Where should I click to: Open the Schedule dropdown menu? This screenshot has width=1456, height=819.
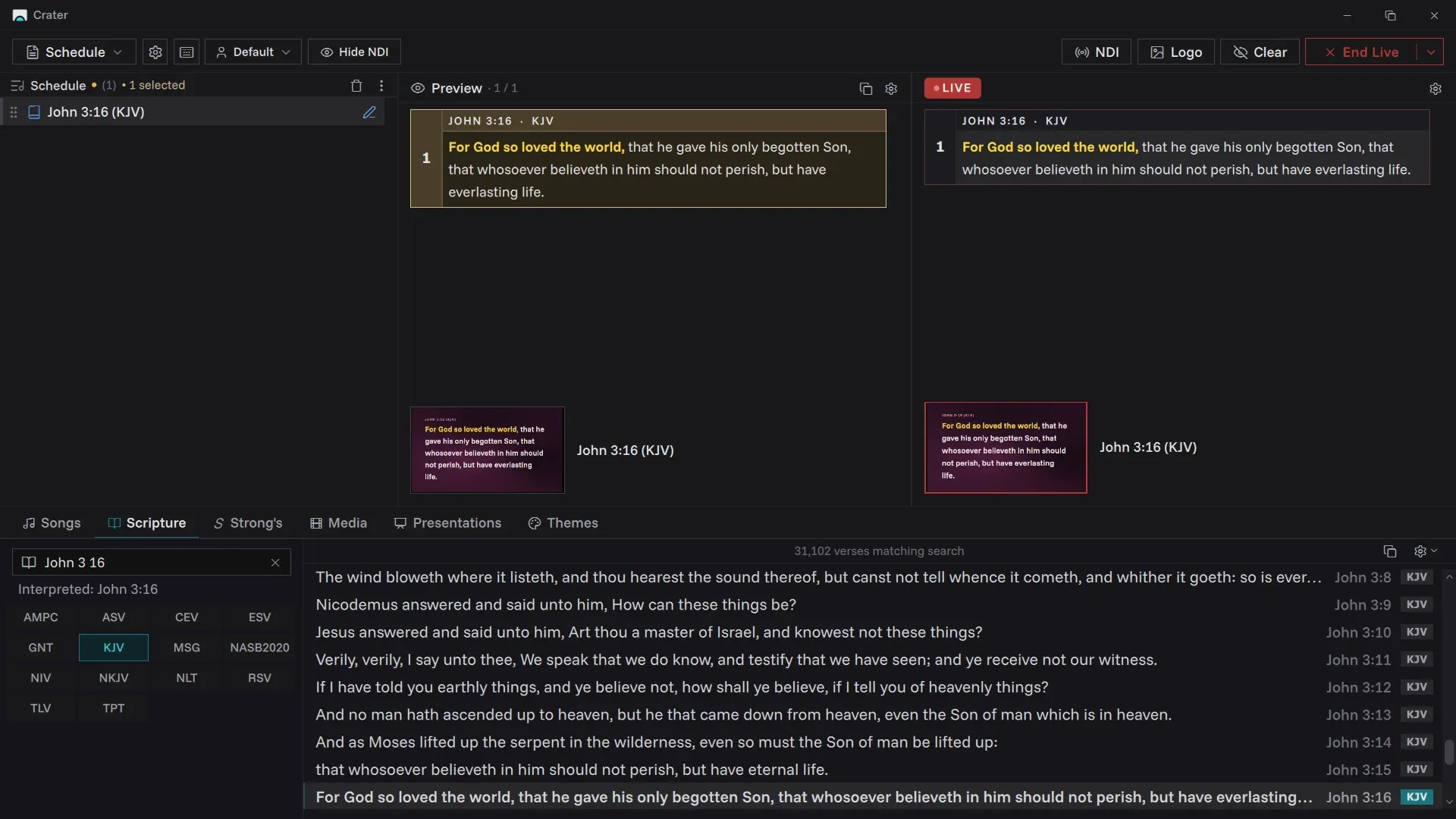coord(74,52)
